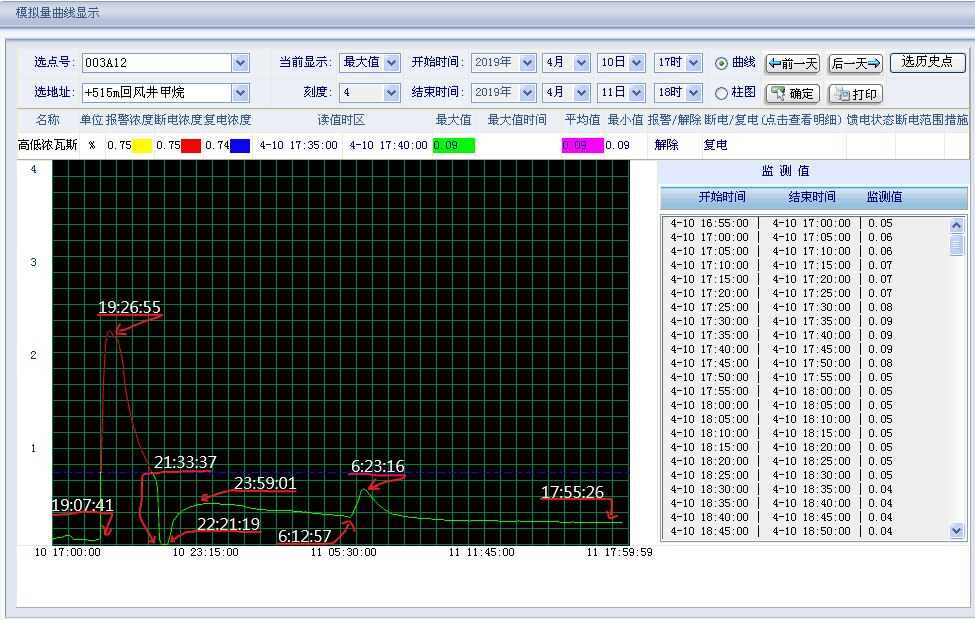Click the 复电 detail link in table
This screenshot has height=620, width=975.
[x=715, y=145]
